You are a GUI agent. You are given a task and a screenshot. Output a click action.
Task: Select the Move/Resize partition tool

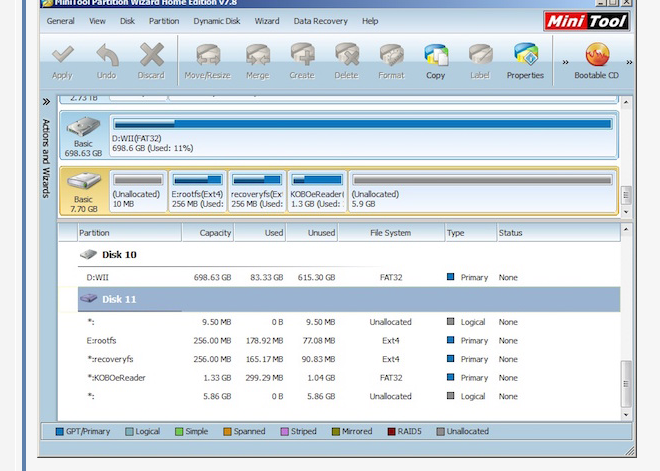[207, 55]
